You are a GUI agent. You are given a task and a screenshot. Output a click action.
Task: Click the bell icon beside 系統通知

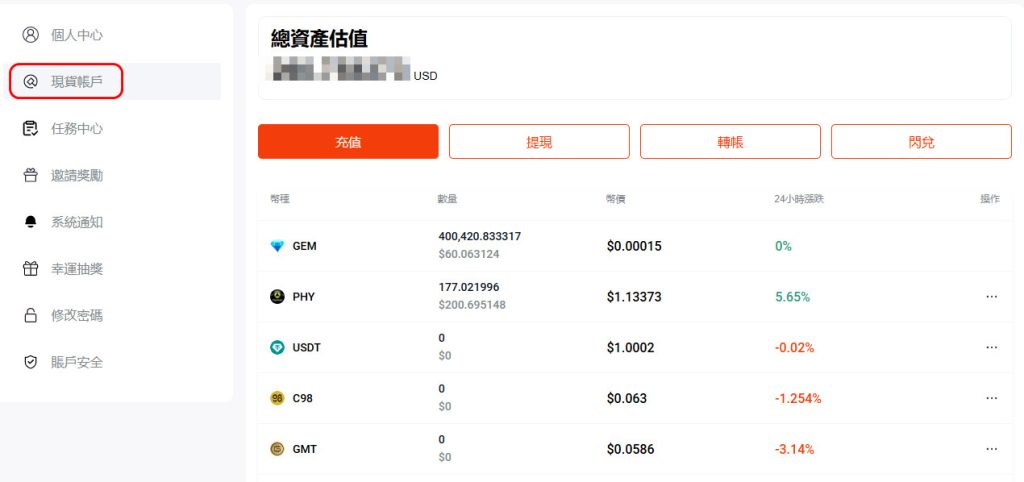[31, 223]
